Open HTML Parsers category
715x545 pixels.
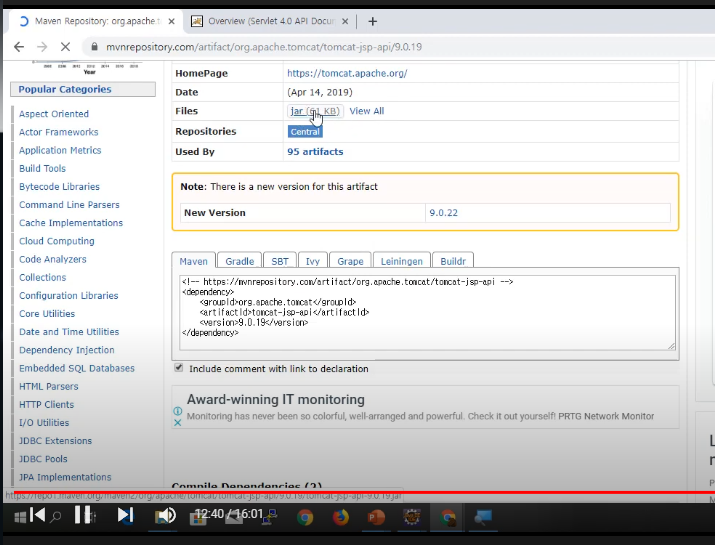[x=48, y=386]
